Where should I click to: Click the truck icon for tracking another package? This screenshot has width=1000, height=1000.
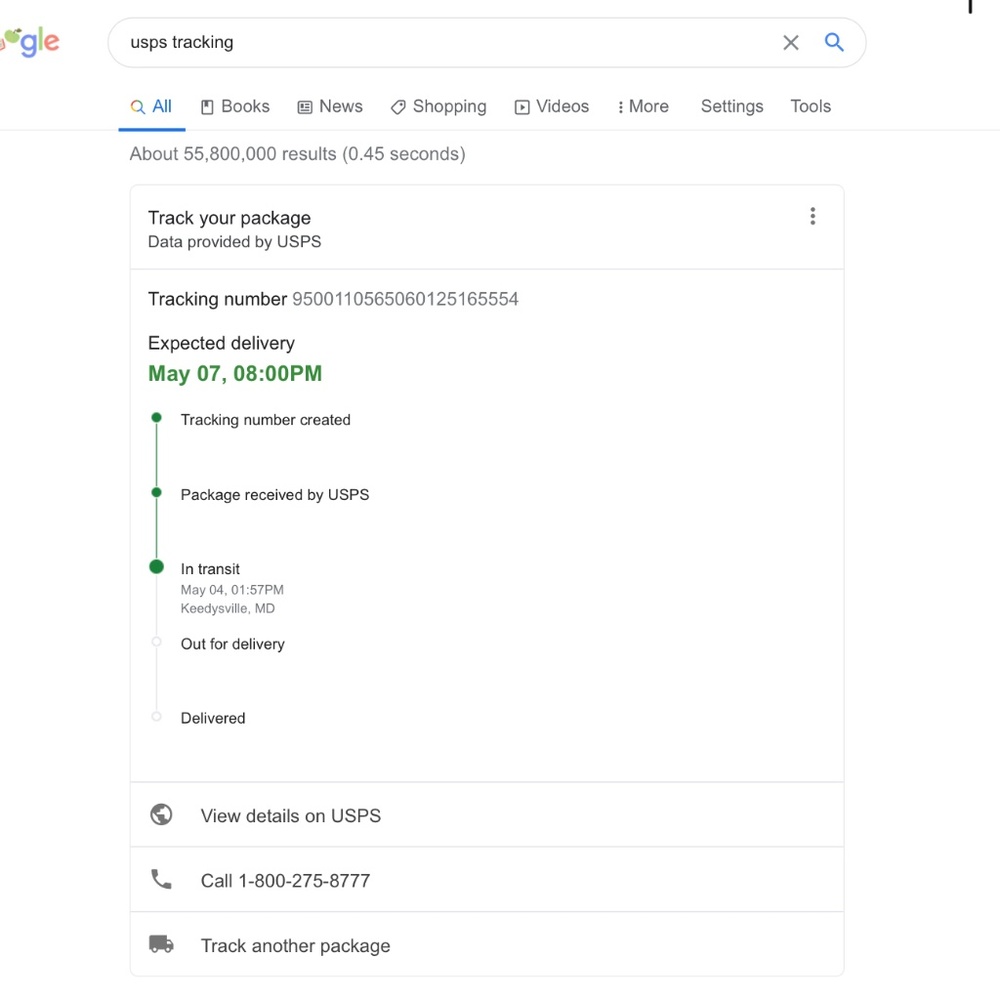tap(161, 945)
